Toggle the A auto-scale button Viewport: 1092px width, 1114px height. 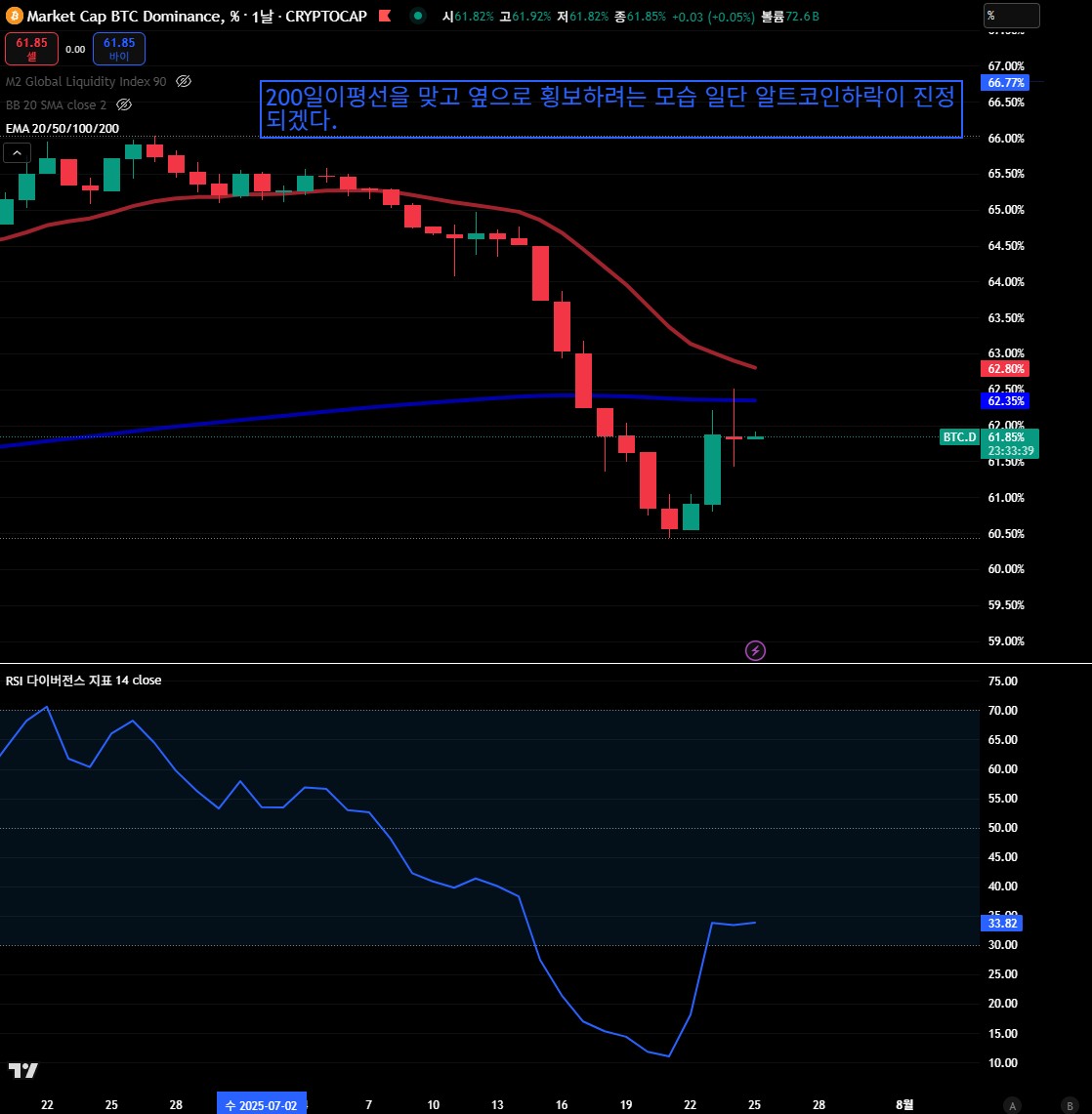point(1012,1105)
